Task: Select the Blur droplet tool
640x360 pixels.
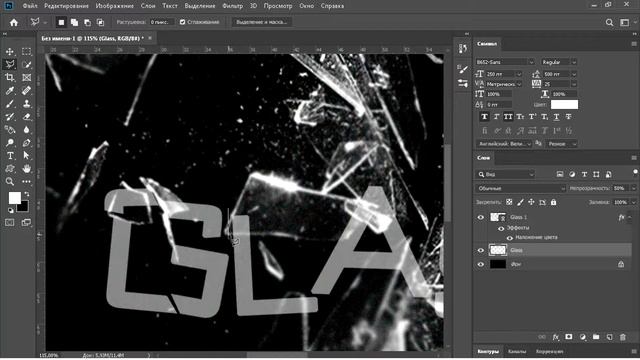Action: point(27,130)
